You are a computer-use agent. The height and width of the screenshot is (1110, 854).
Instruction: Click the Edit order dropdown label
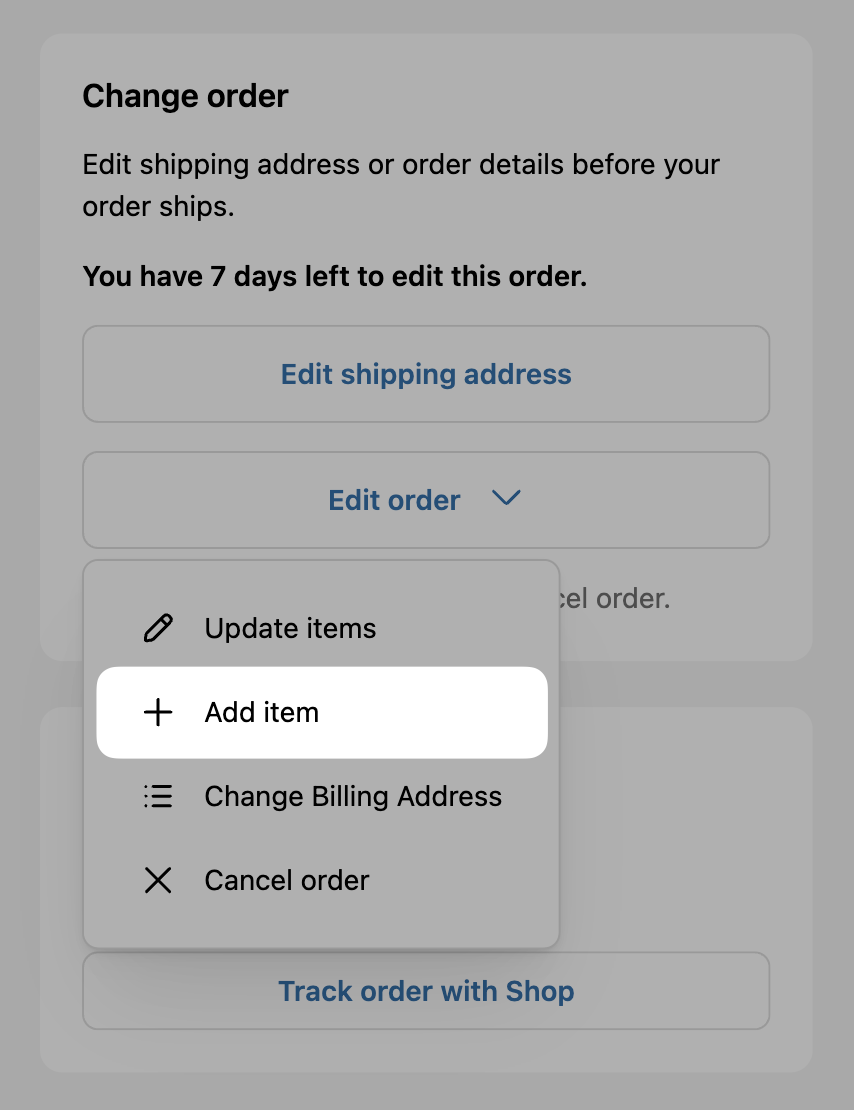click(394, 500)
